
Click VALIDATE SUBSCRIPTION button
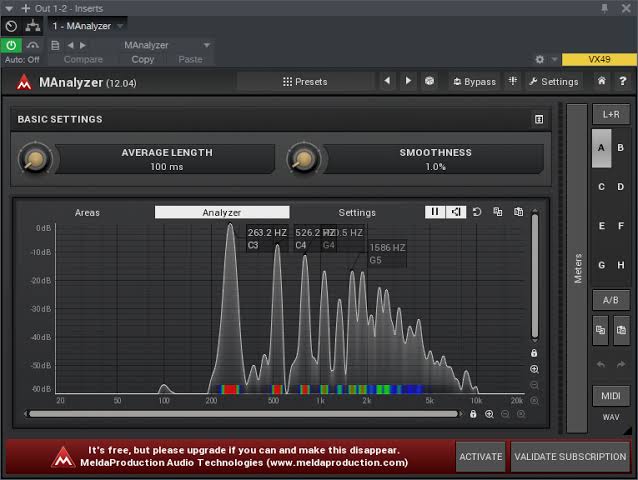pyautogui.click(x=570, y=457)
